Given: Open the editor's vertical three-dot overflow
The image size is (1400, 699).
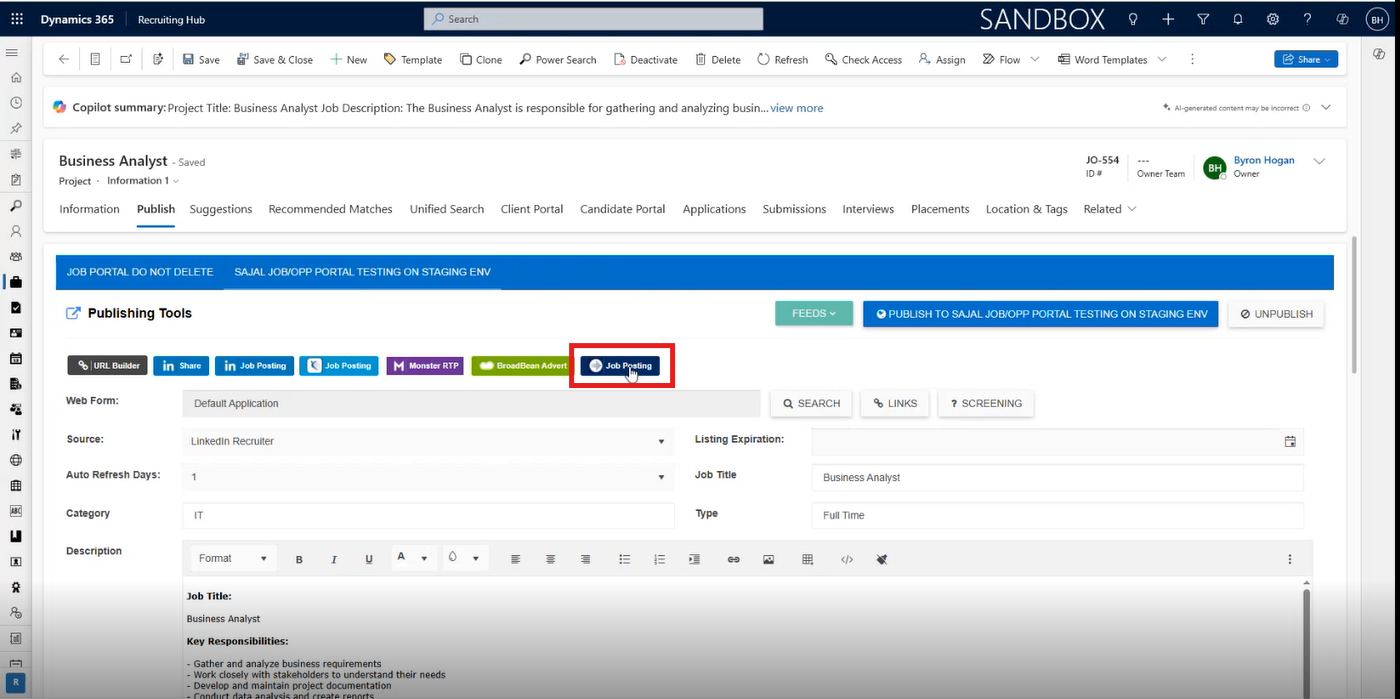Looking at the screenshot, I should pos(1290,559).
